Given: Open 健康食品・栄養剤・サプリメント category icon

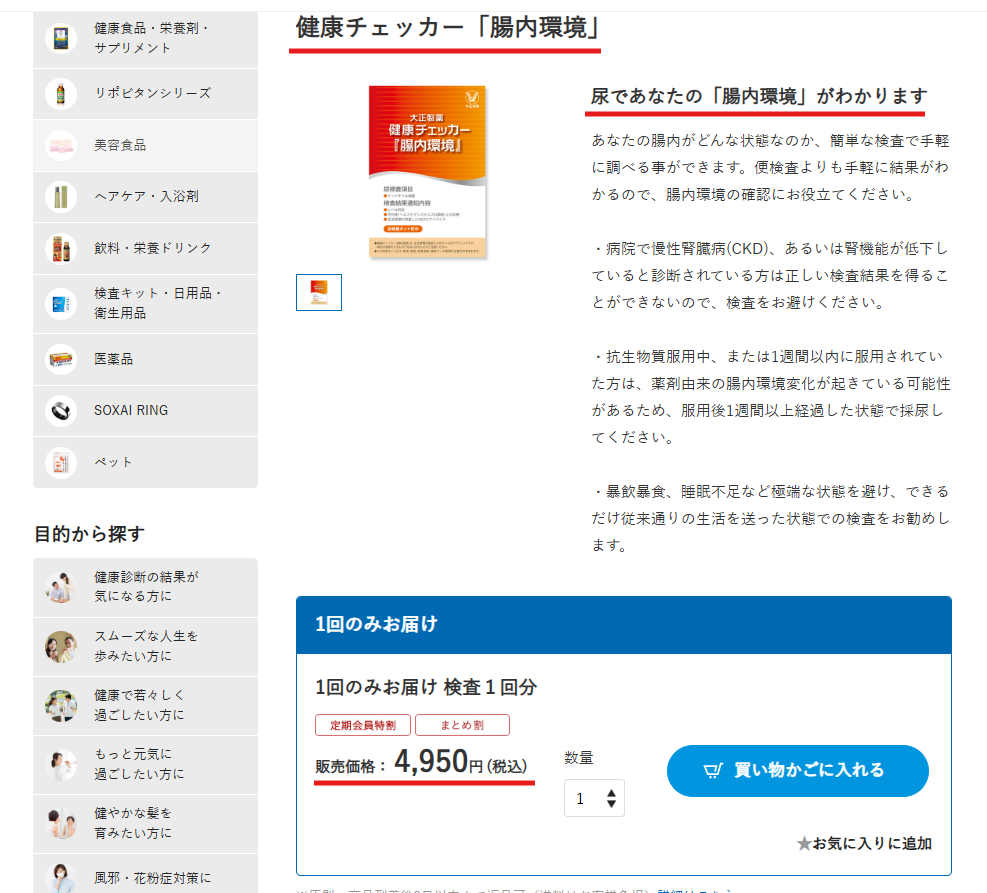Looking at the screenshot, I should (x=61, y=38).
